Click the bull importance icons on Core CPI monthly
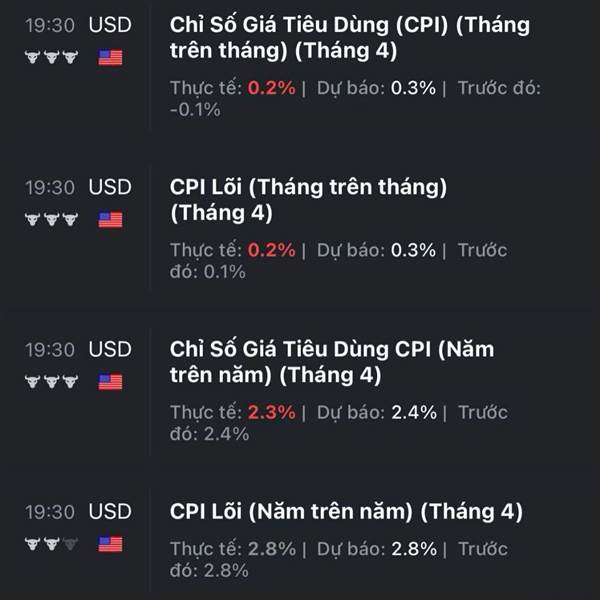Screen dimensions: 600x600 coord(52,219)
